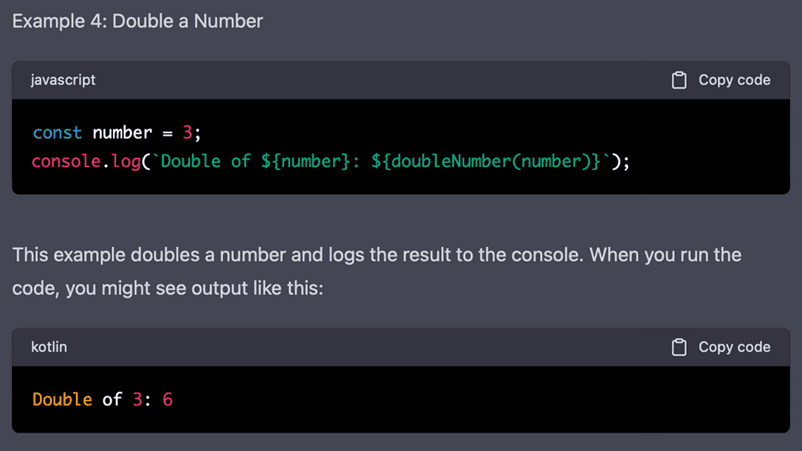
Task: Click the number 3 in const declaration
Action: pyautogui.click(x=187, y=133)
